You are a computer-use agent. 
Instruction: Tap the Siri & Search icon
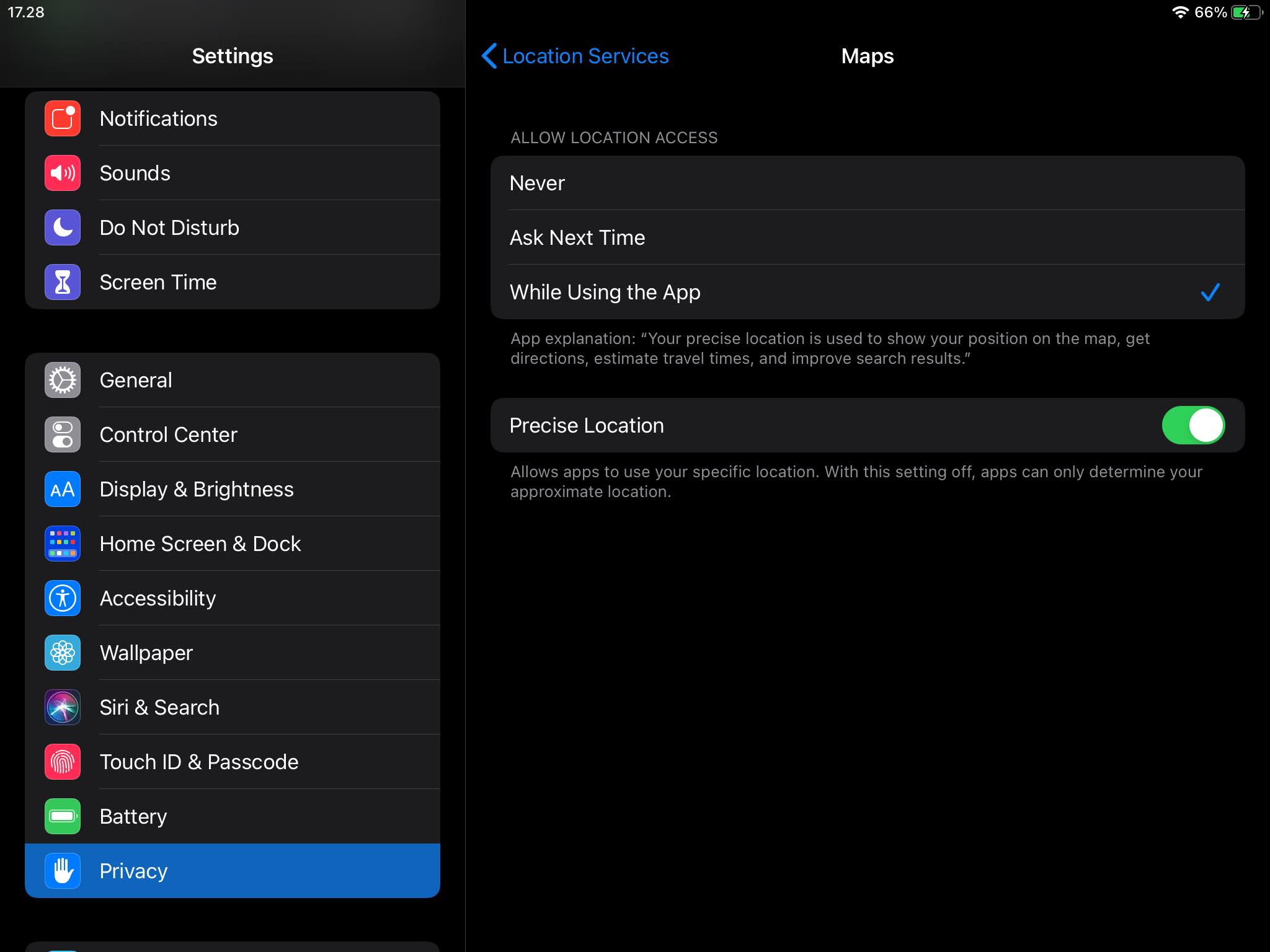click(63, 707)
